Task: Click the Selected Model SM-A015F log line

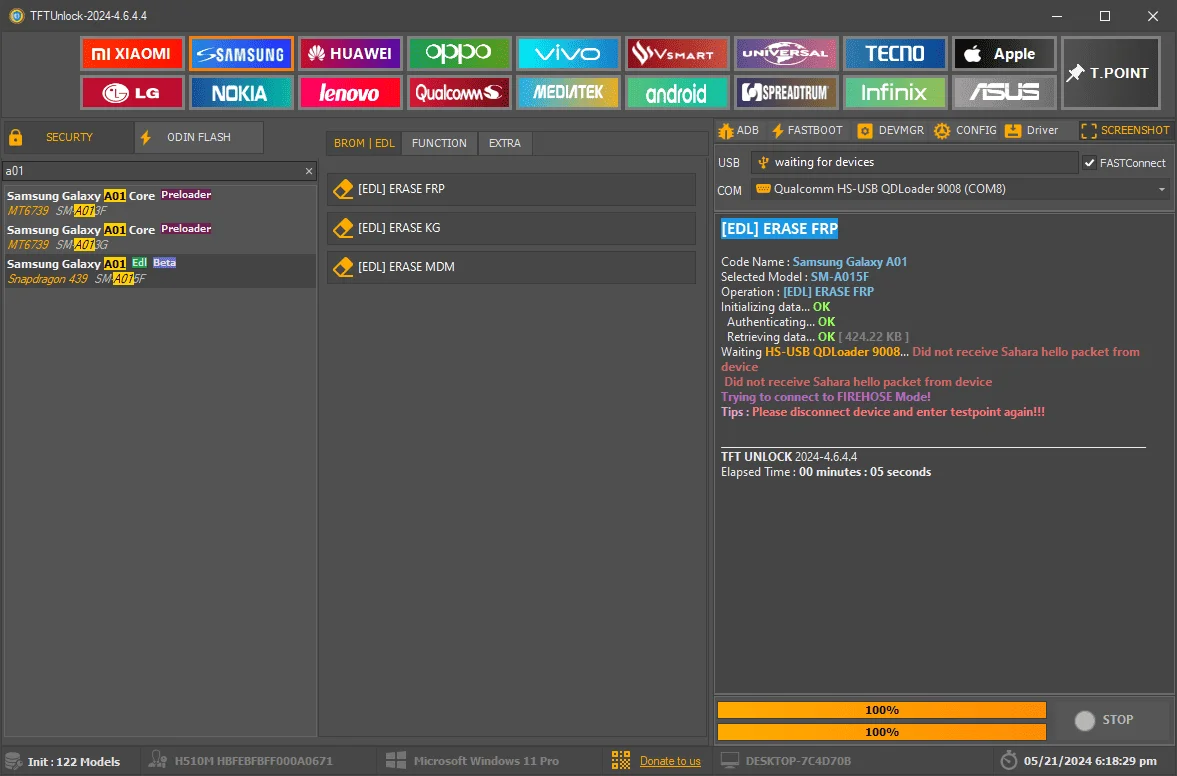Action: coord(795,277)
